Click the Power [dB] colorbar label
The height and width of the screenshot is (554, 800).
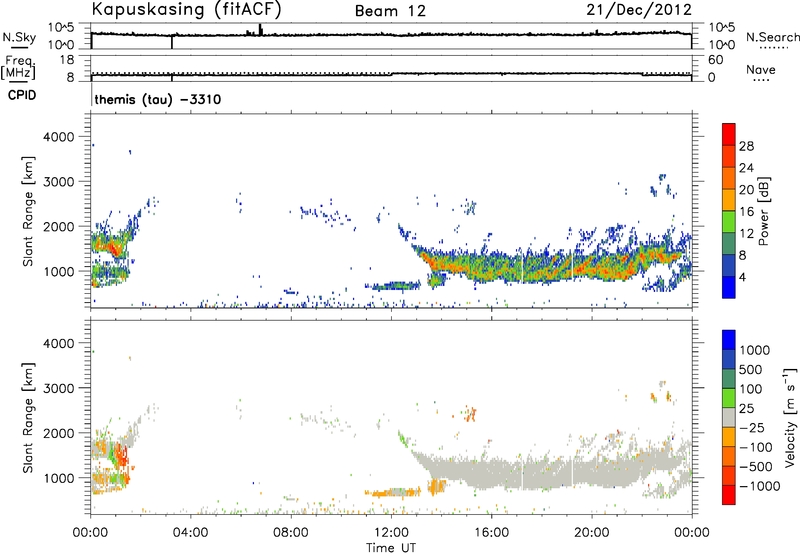coord(763,211)
